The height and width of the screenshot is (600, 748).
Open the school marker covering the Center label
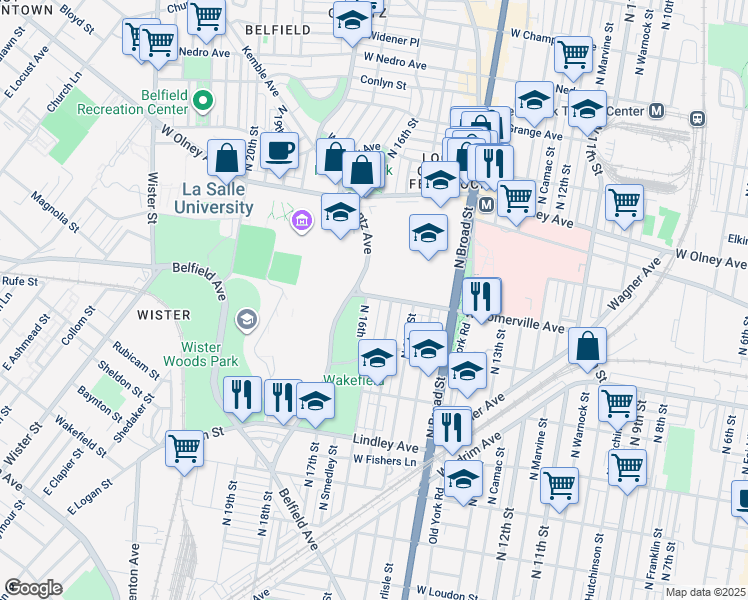pyautogui.click(x=588, y=113)
